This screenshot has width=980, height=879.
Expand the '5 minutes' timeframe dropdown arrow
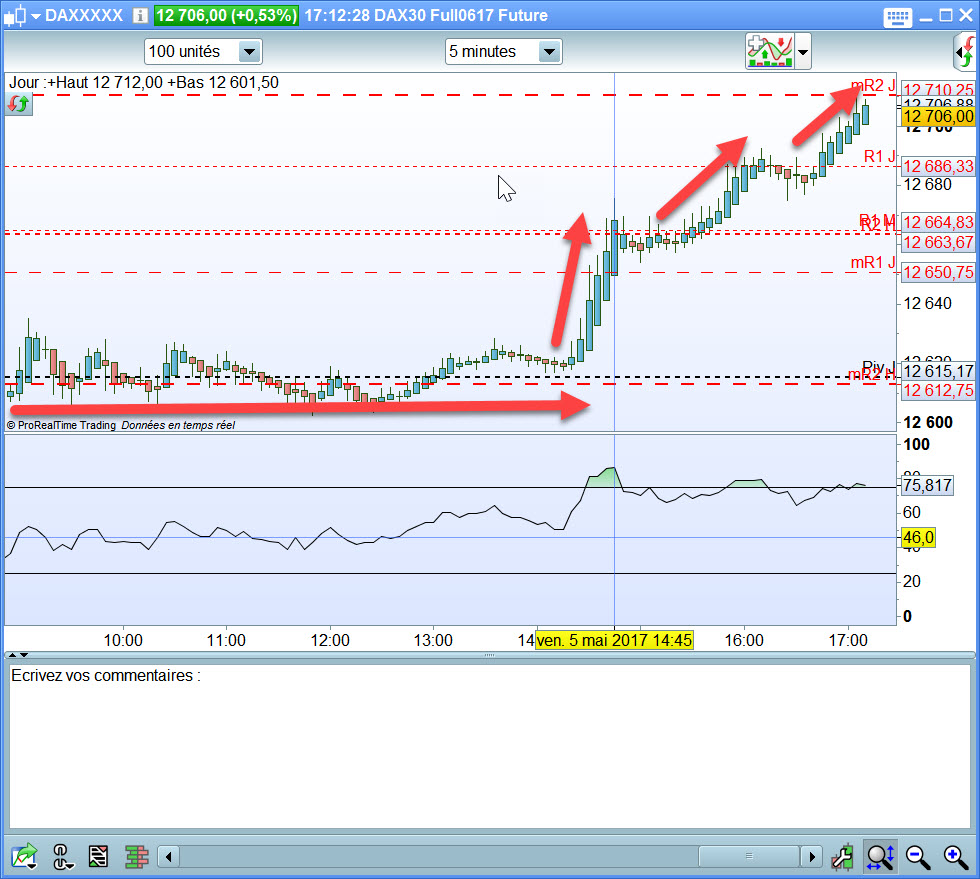(x=549, y=51)
